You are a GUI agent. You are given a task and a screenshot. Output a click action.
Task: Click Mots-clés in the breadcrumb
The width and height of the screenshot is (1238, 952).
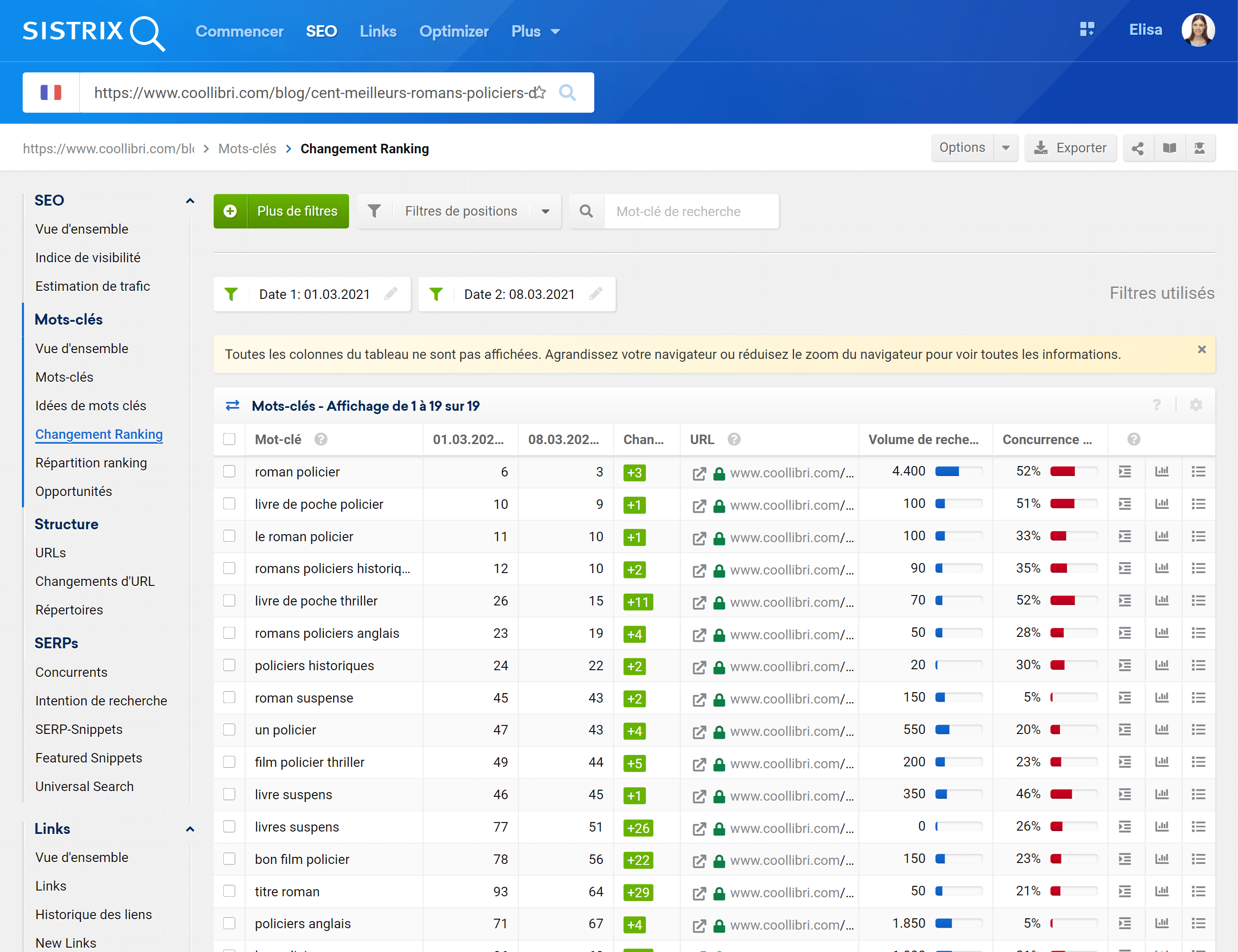[x=247, y=149]
